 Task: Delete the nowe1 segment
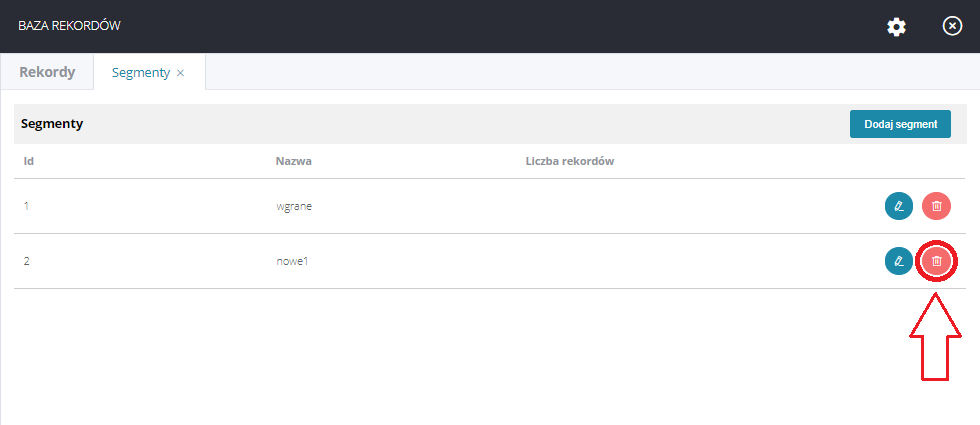[x=936, y=261]
